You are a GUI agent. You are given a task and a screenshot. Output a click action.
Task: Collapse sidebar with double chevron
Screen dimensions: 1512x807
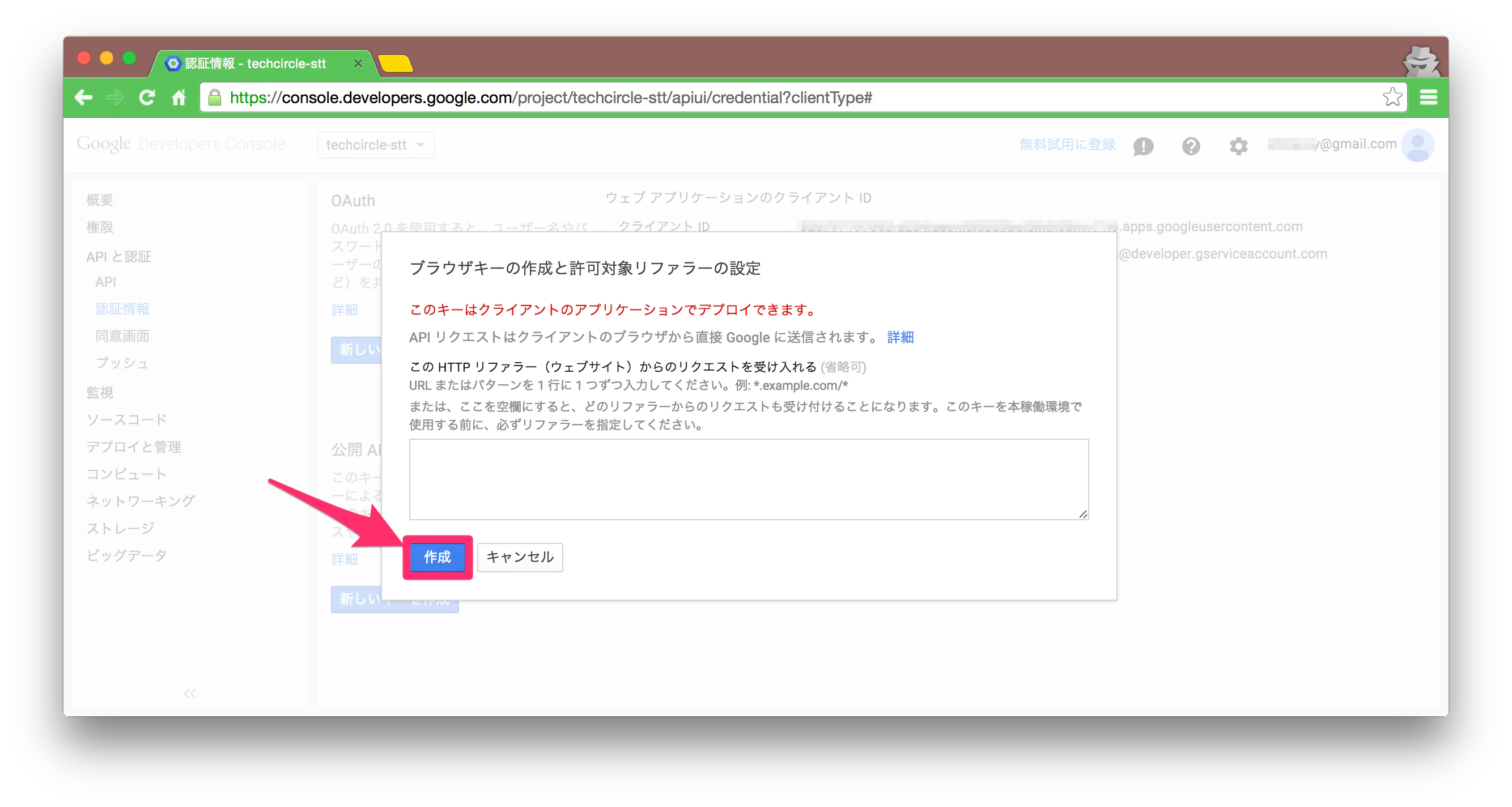(x=190, y=694)
